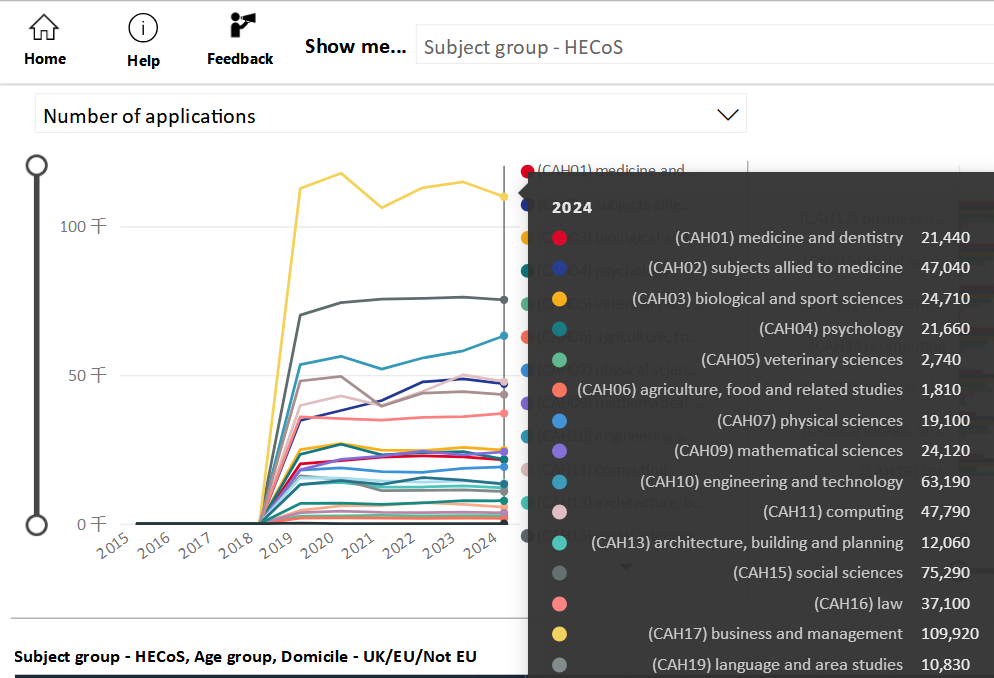Click '(CAH06) agriculture, food and related studies' in the tooltip
Image resolution: width=994 pixels, height=678 pixels.
(x=740, y=390)
